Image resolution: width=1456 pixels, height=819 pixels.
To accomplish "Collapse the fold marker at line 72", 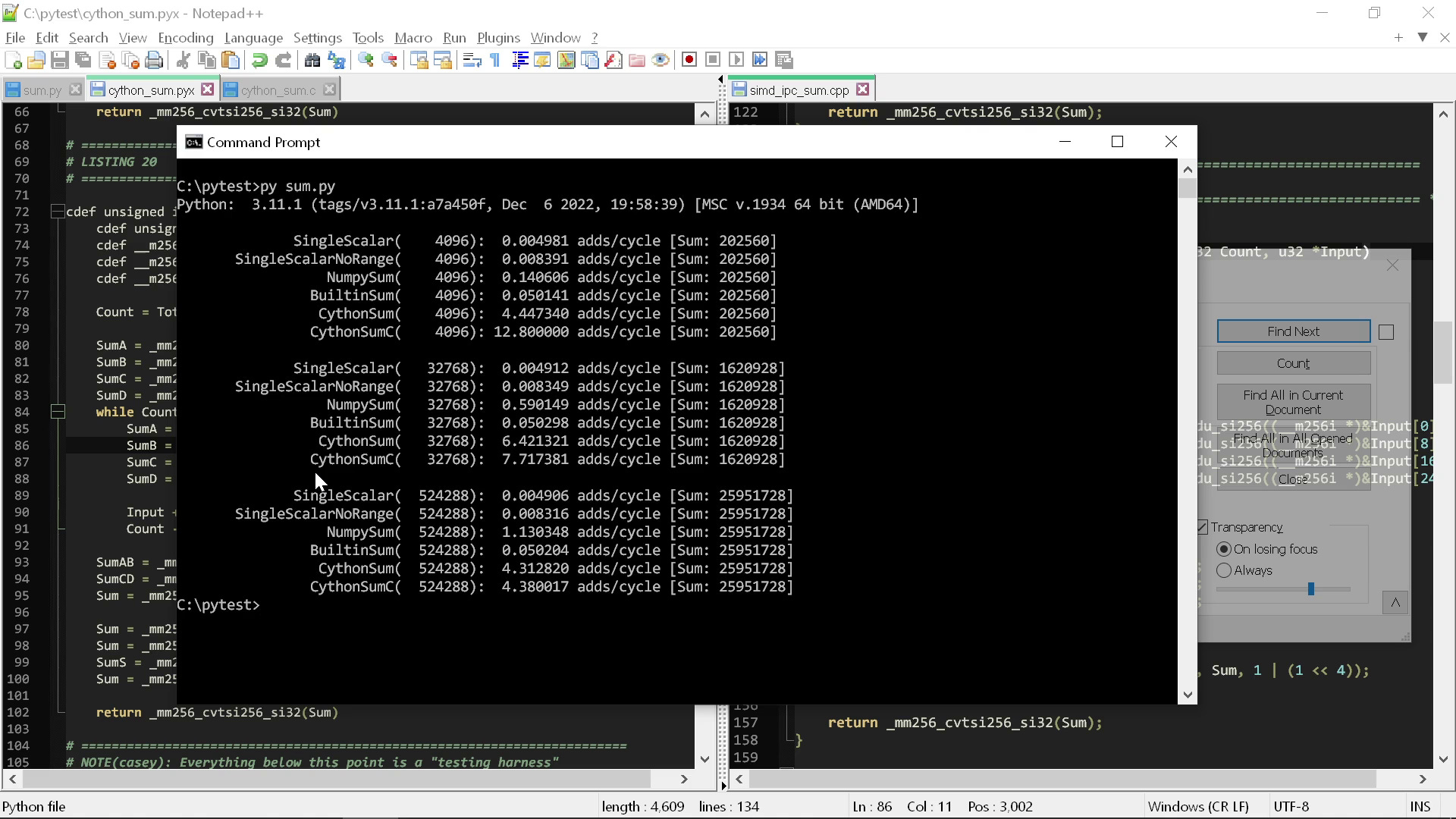I will 58,212.
